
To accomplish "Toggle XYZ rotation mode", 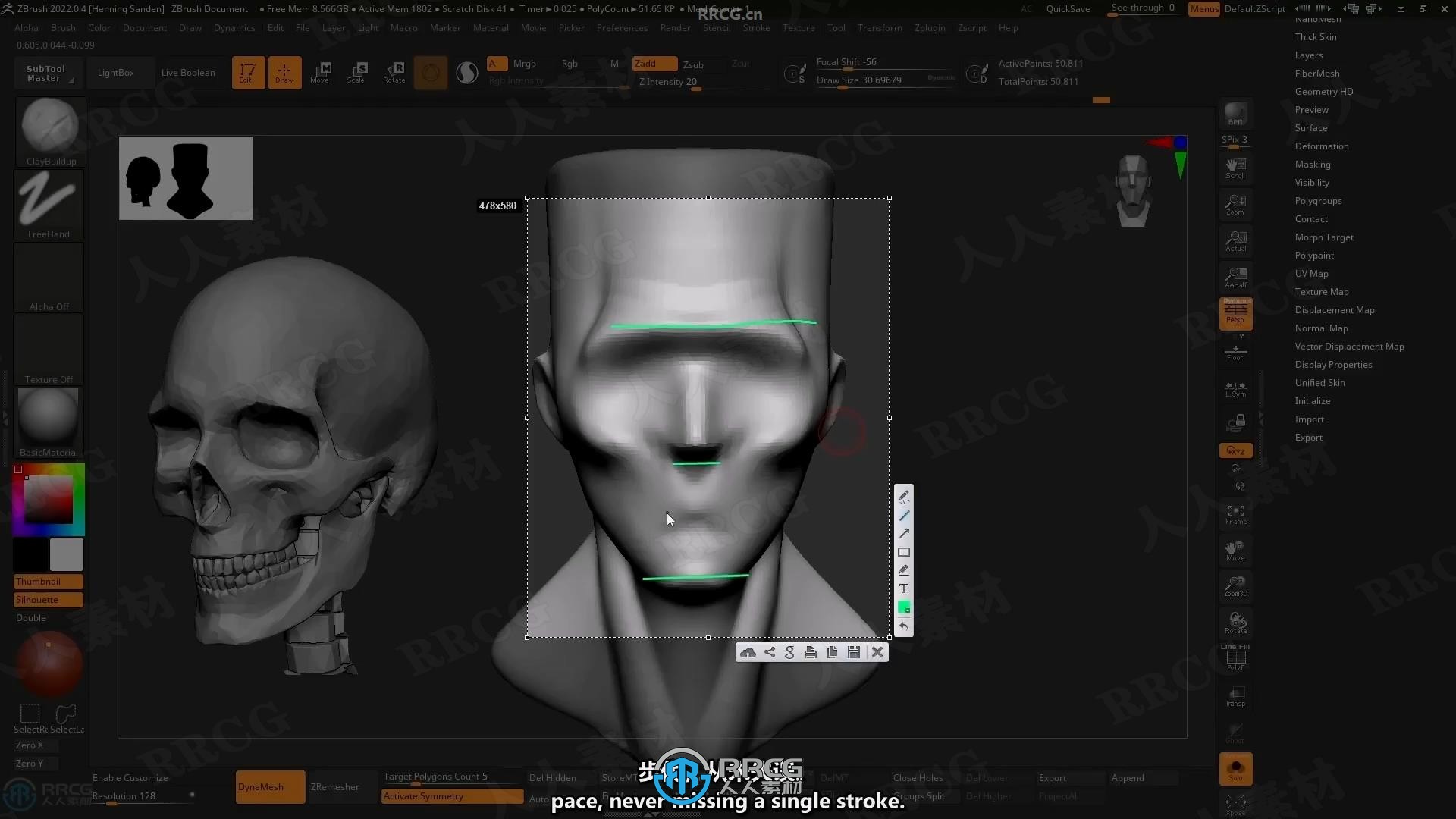I will coord(1235,450).
